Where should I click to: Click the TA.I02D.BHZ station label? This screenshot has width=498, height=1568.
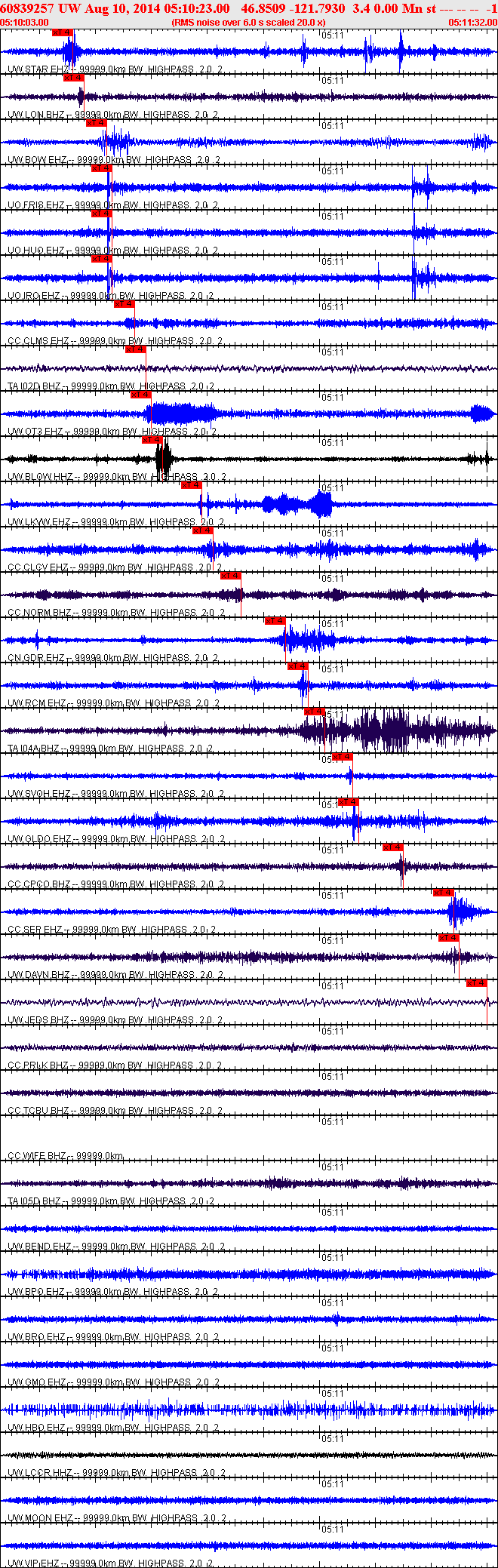tap(35, 386)
